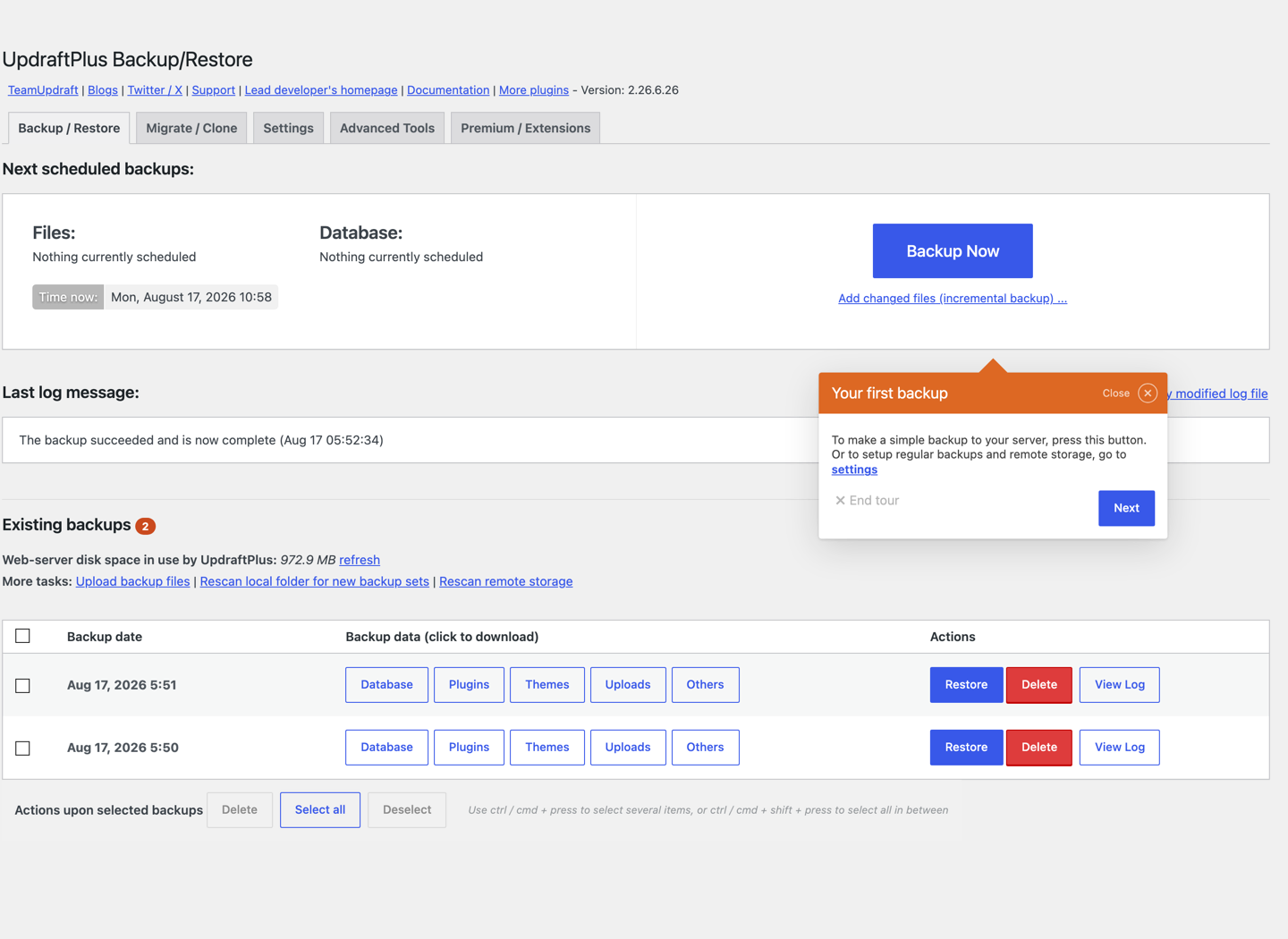Delete the Aug 17 5:50 backup
Screen dimensions: 1288x939
1039,748
